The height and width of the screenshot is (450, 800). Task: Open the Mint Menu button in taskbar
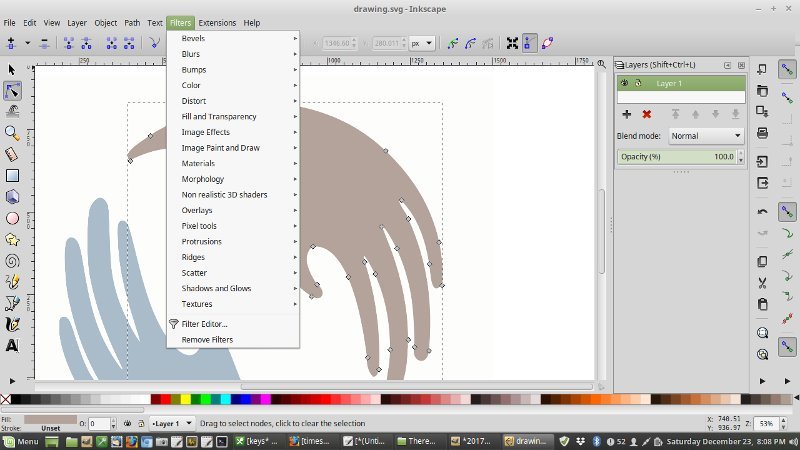tap(21, 441)
